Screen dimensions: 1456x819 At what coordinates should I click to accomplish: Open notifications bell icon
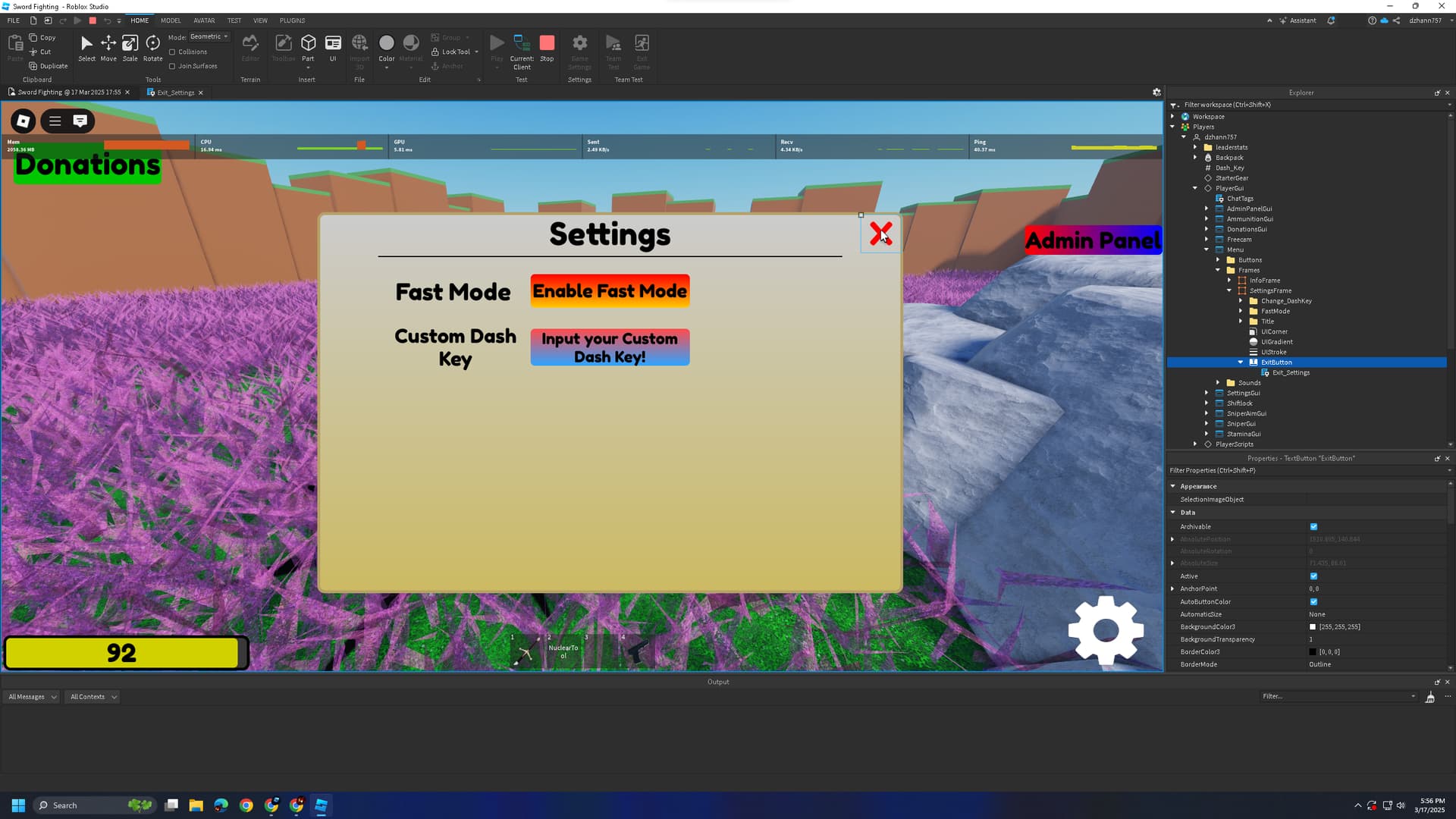pyautogui.click(x=1331, y=20)
